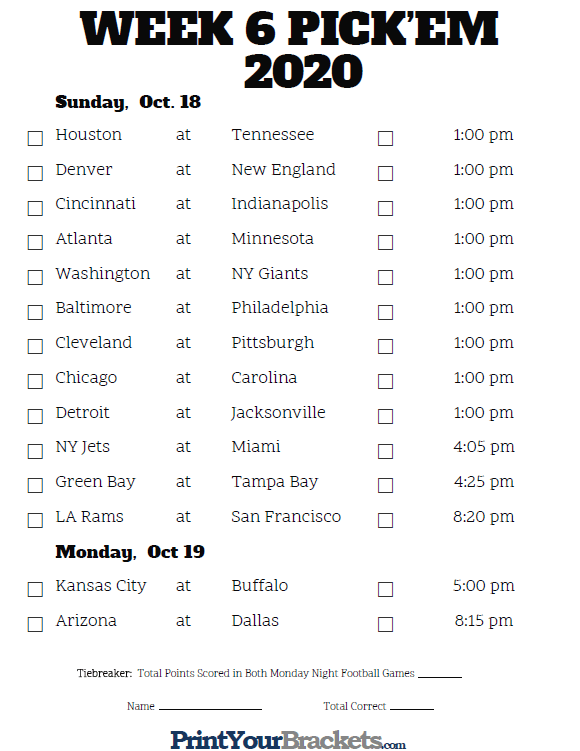This screenshot has height=751, width=580.
Task: Tick the Kansas City checkbox
Action: [x=35, y=589]
